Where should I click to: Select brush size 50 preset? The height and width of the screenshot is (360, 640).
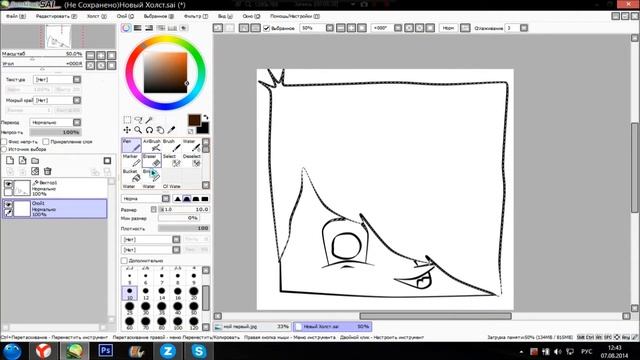194,308
